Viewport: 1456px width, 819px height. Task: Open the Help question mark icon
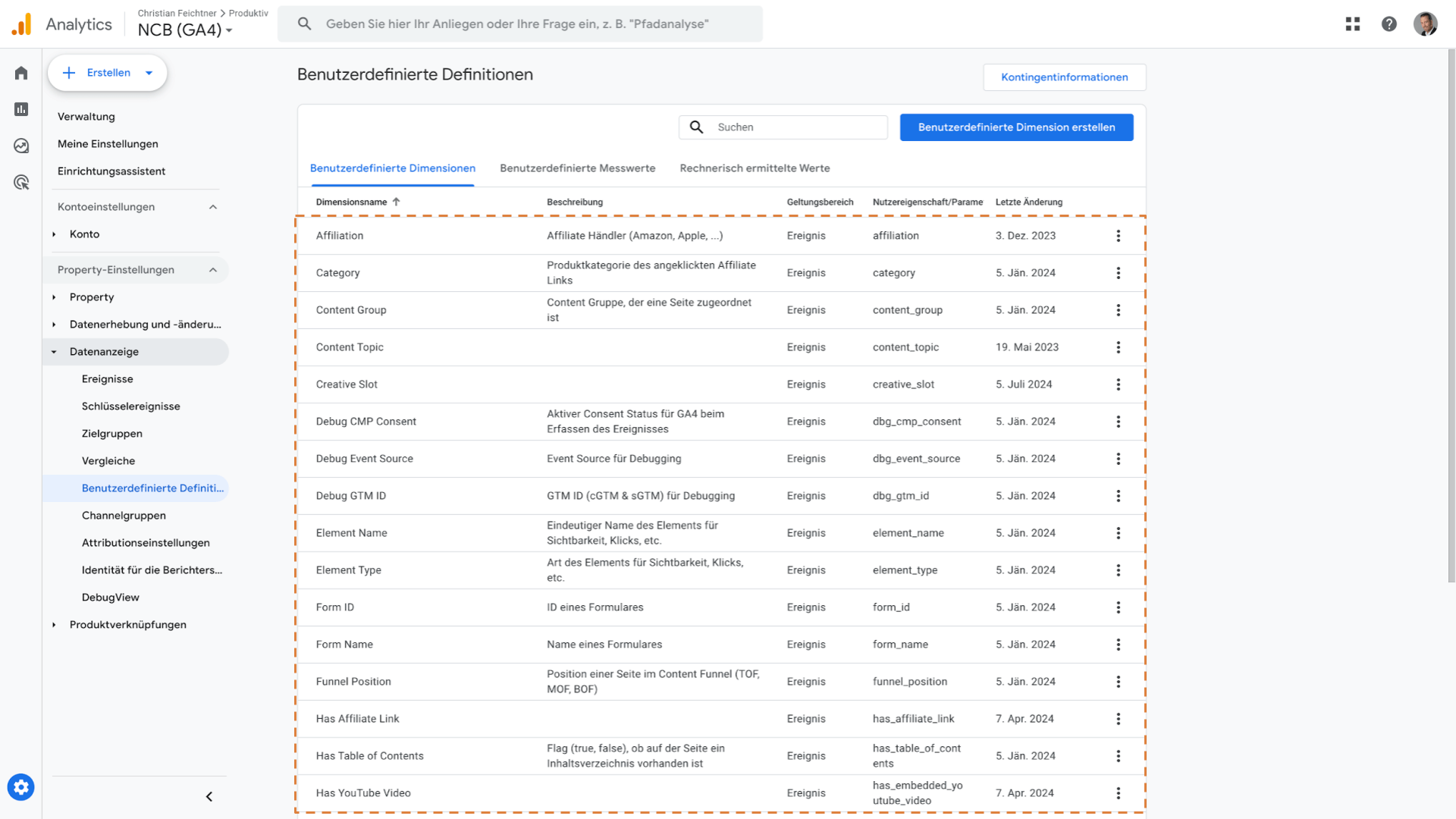click(1389, 24)
